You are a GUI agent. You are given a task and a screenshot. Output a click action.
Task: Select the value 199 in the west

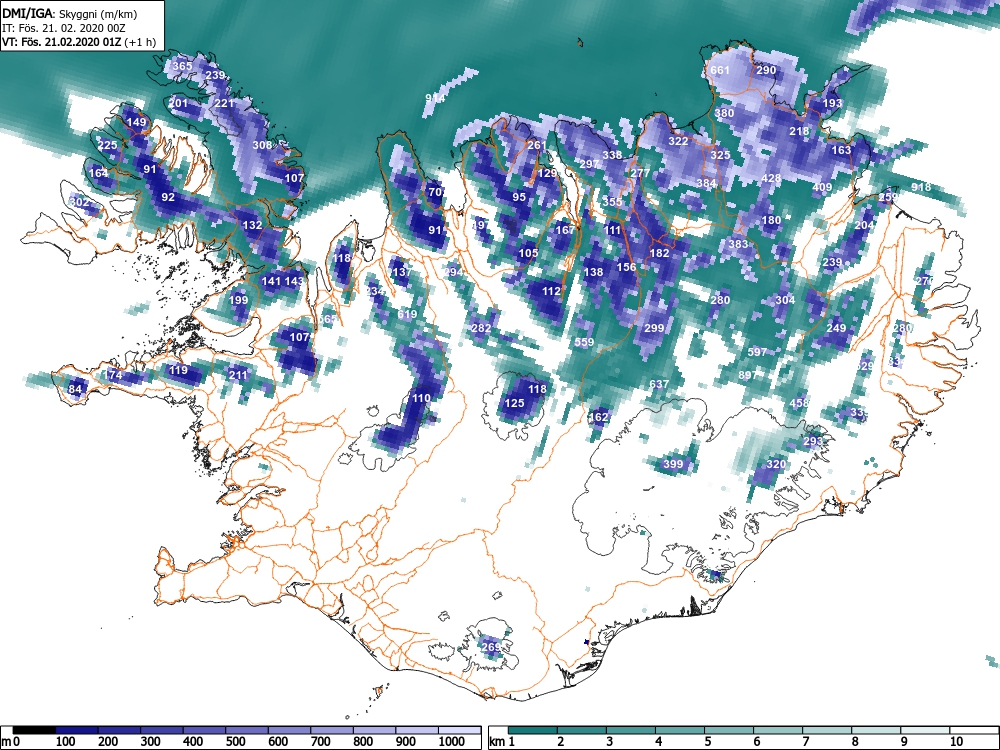[238, 300]
